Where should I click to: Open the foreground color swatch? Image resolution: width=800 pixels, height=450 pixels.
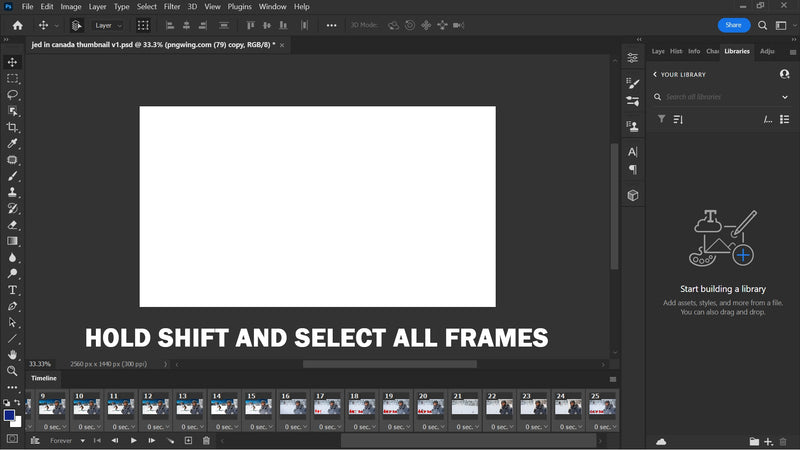coord(9,415)
